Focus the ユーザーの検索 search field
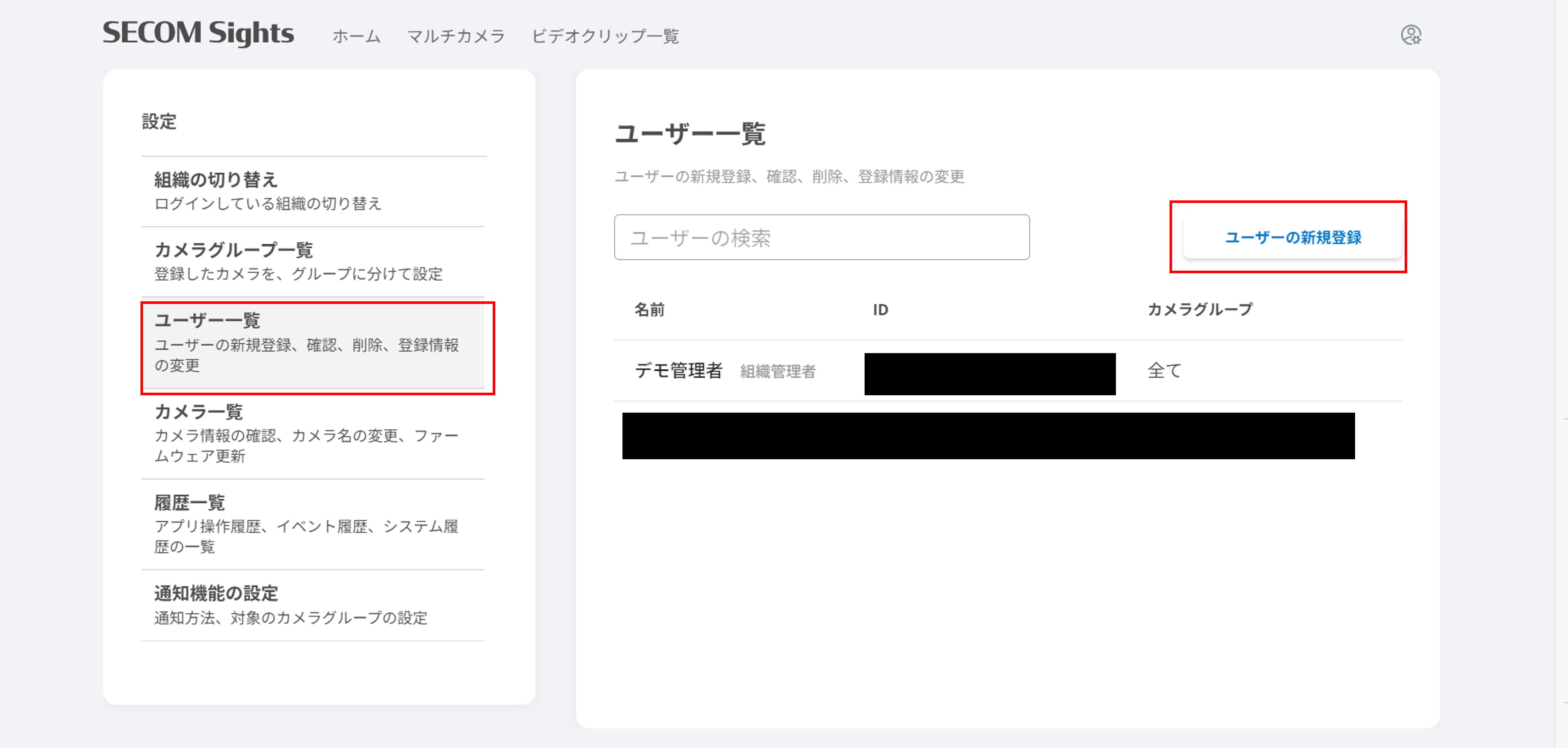 [822, 237]
